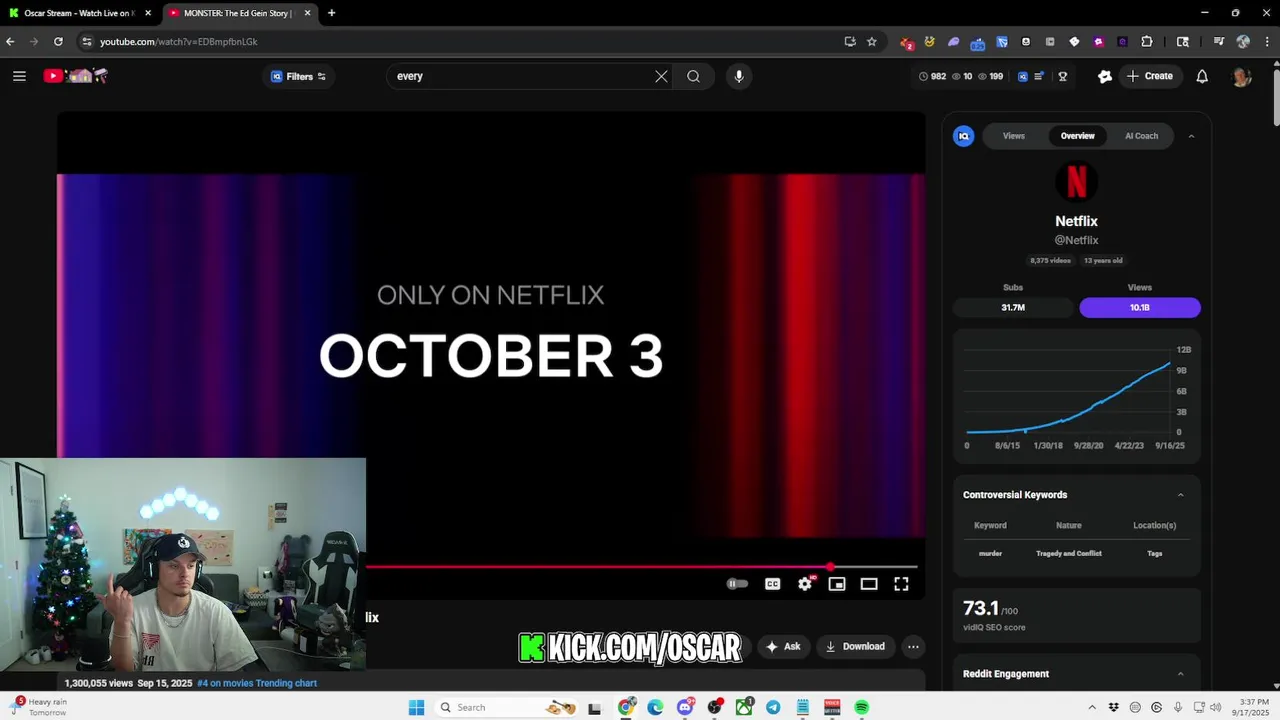Enter fullscreen on the video
The height and width of the screenshot is (720, 1280).
(x=901, y=584)
